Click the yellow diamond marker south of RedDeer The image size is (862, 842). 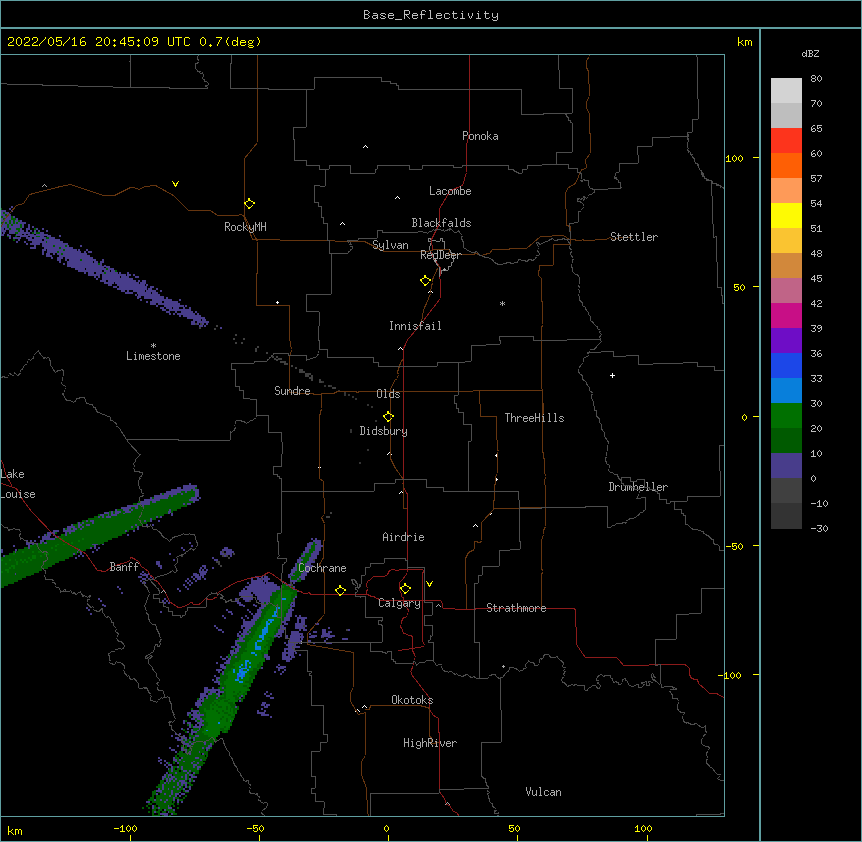[x=425, y=281]
